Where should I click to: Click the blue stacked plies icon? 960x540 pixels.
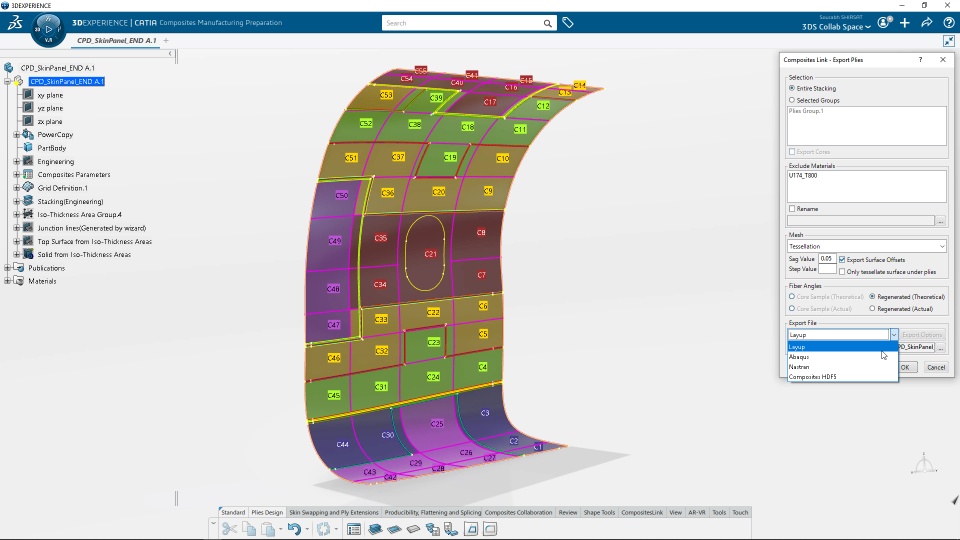(375, 529)
